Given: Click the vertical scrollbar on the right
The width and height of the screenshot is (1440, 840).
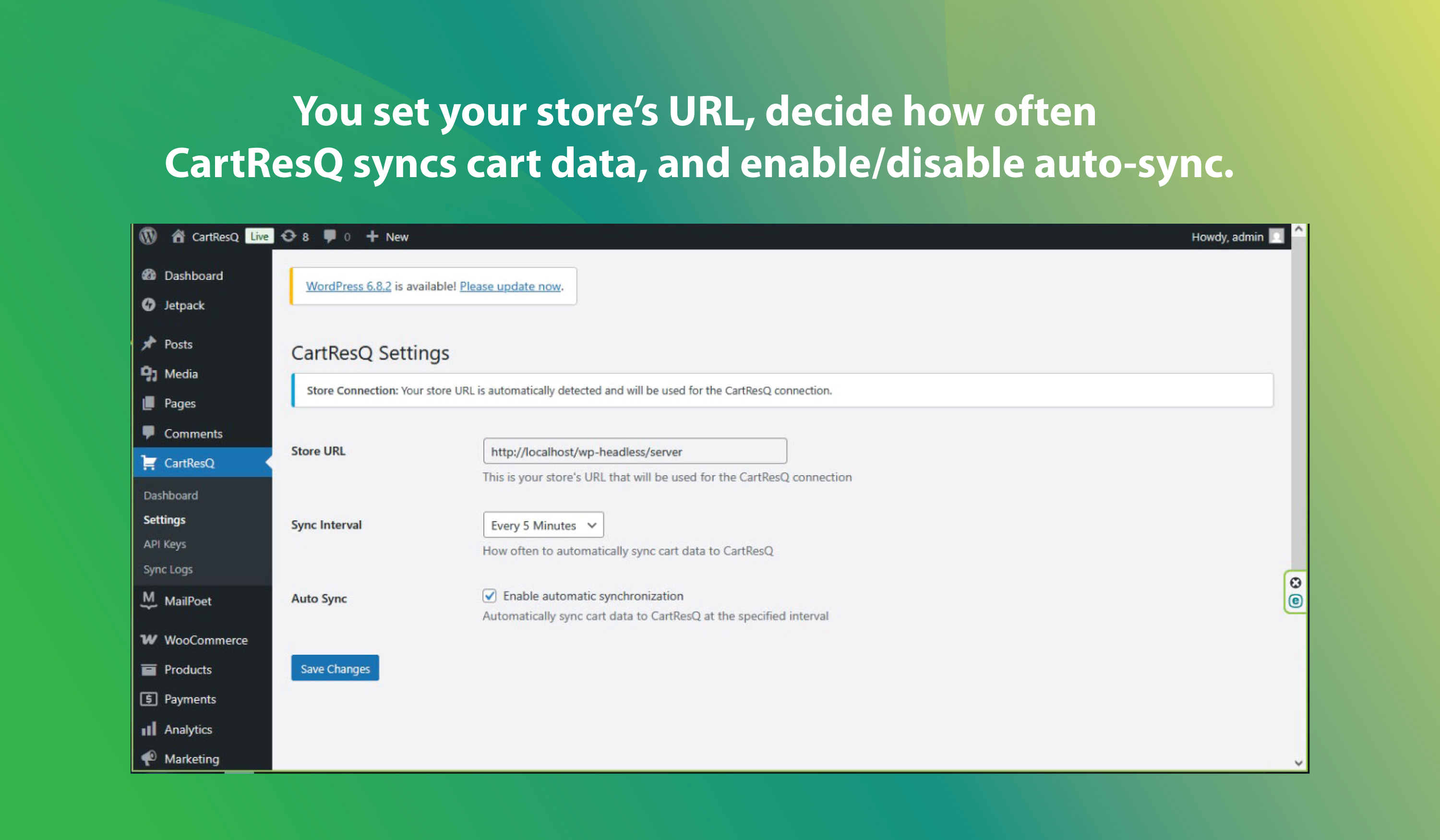Looking at the screenshot, I should point(1298,400).
